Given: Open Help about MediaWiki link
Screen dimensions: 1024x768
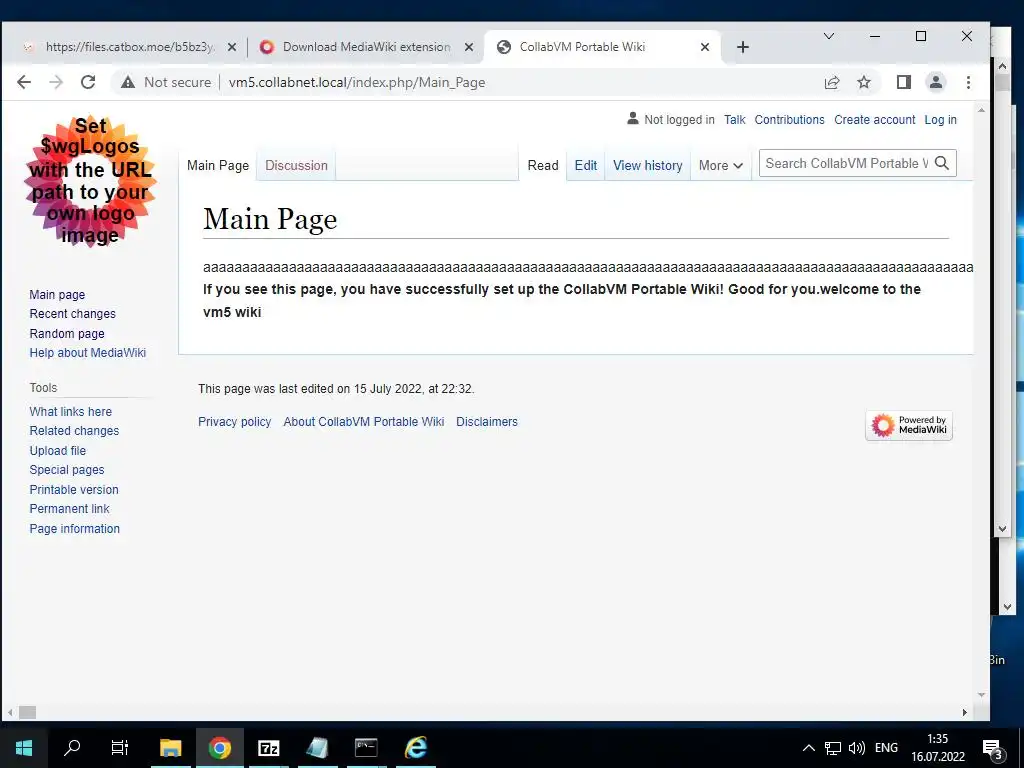Looking at the screenshot, I should (88, 353).
